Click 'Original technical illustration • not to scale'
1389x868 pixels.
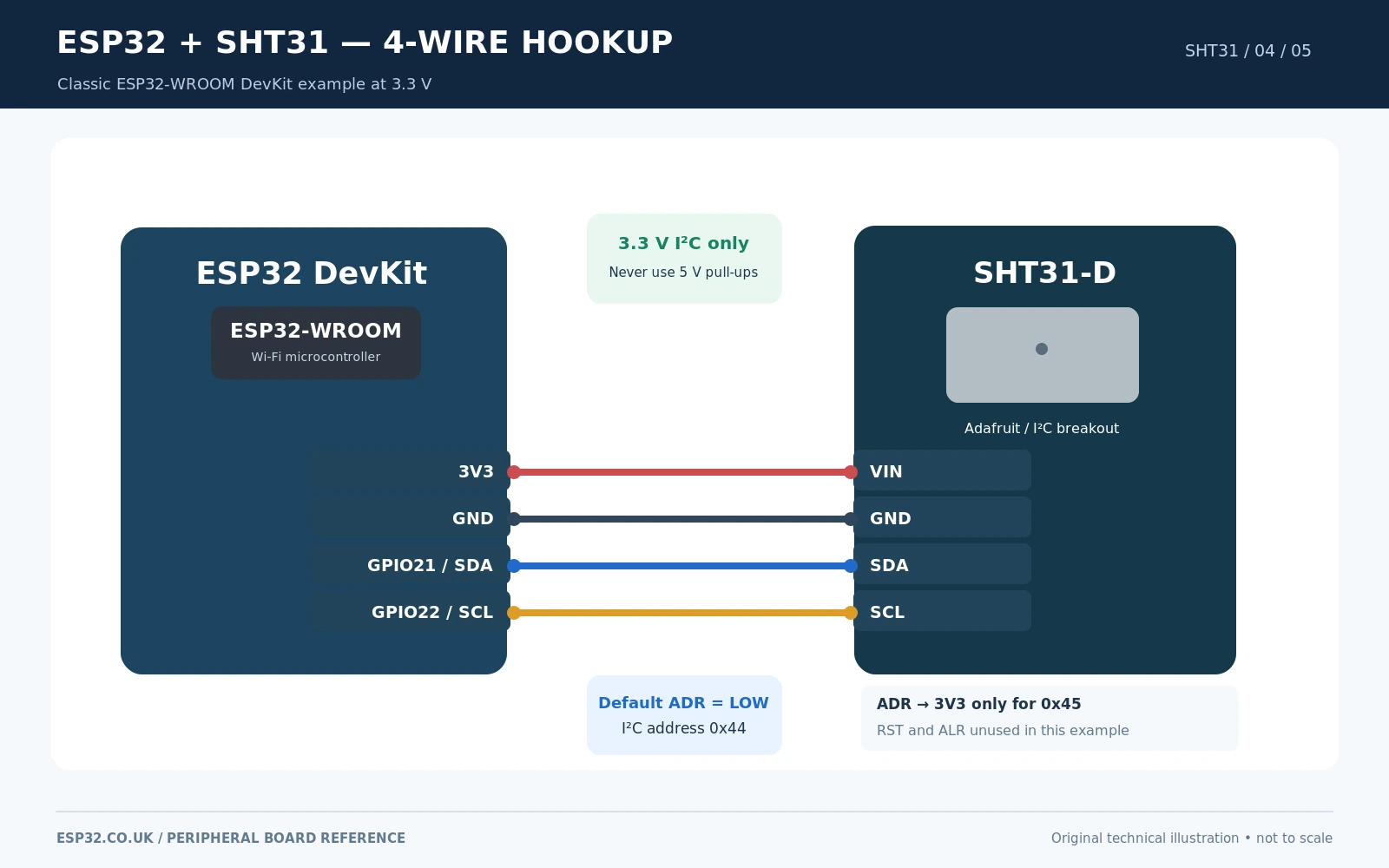click(x=1192, y=838)
